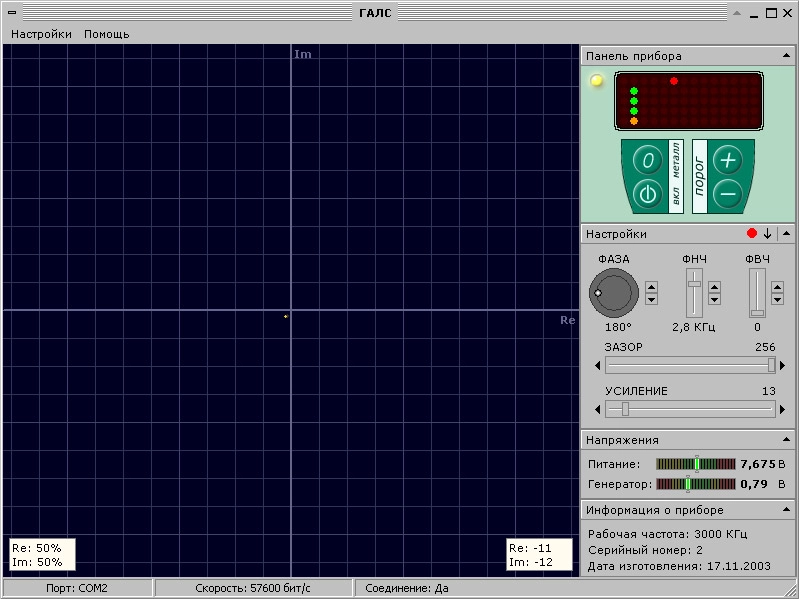This screenshot has width=799, height=599.
Task: Open the Настройки menu
Action: (x=41, y=34)
